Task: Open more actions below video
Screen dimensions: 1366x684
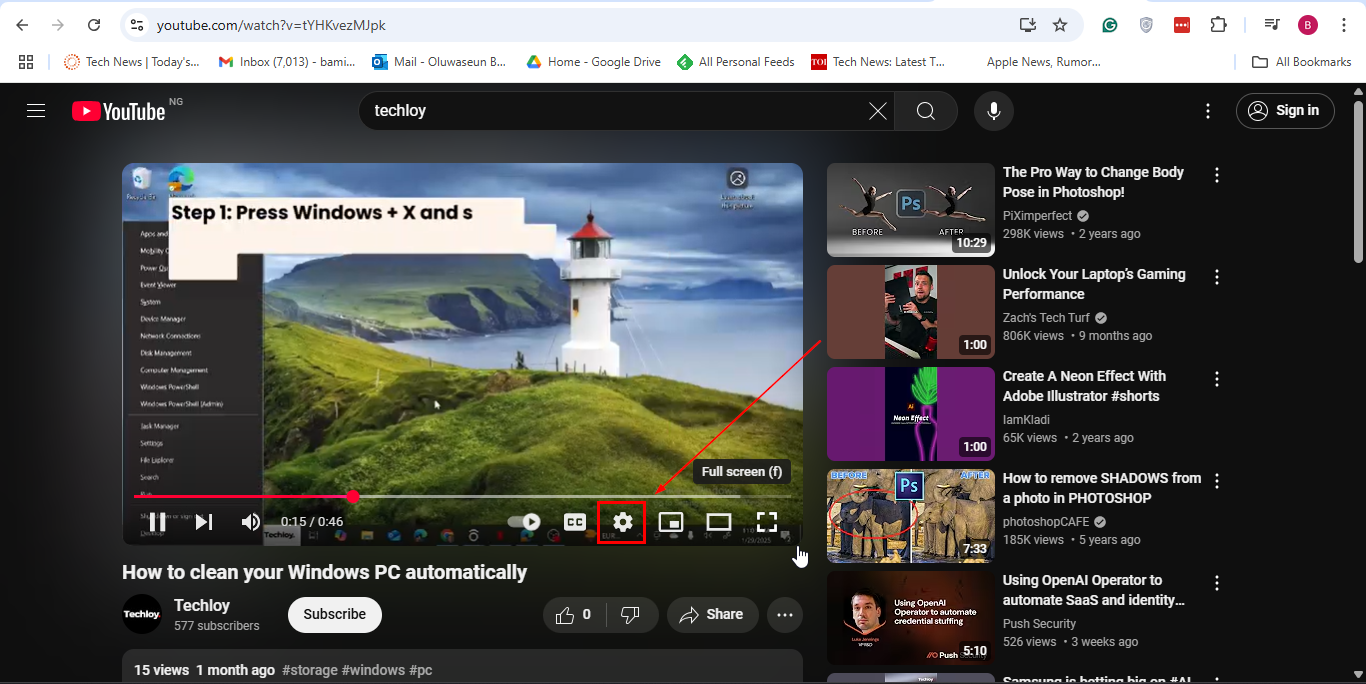Action: [785, 615]
